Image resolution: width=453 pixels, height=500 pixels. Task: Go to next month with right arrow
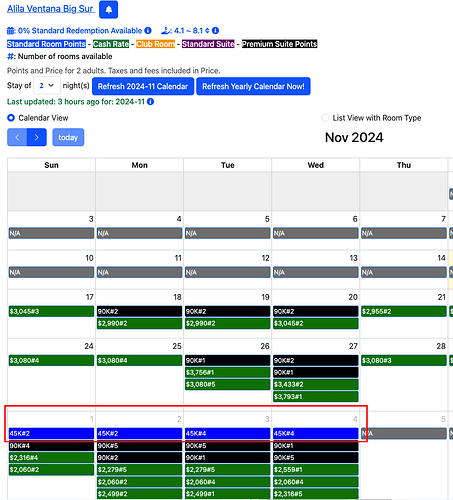[x=37, y=137]
